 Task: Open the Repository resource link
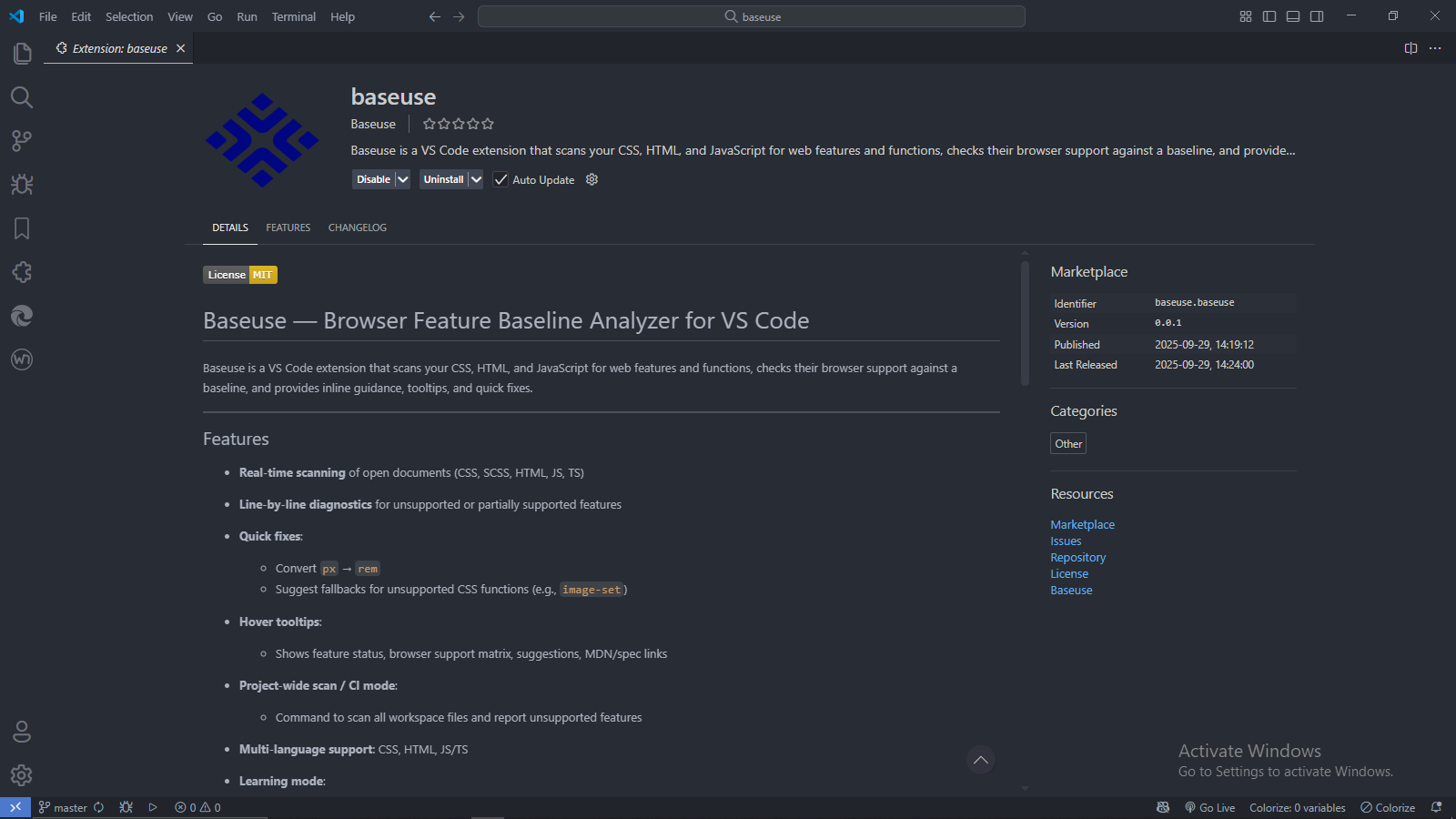[x=1077, y=558]
